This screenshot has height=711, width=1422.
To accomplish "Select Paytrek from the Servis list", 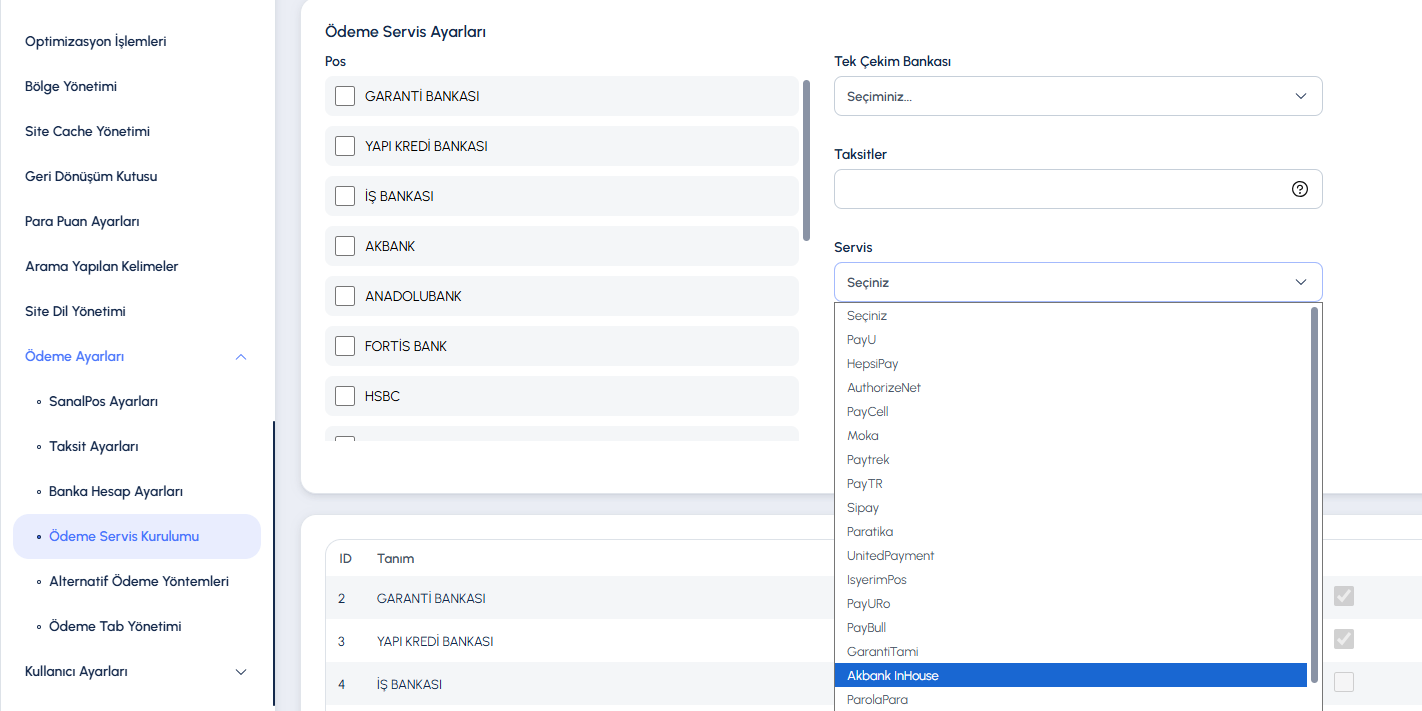I will point(1071,460).
